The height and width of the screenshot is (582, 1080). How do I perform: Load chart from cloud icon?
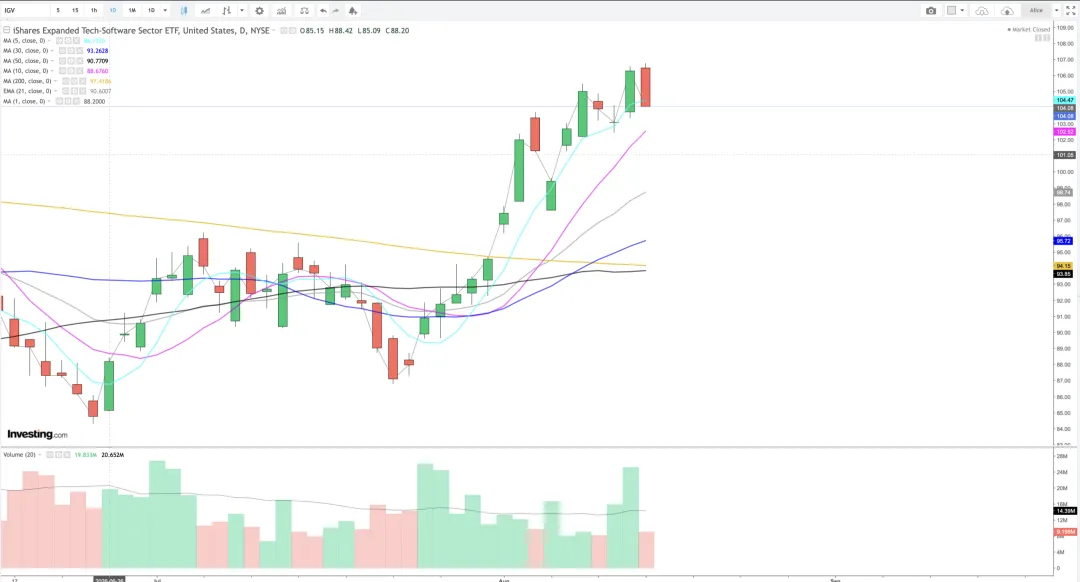(x=982, y=10)
